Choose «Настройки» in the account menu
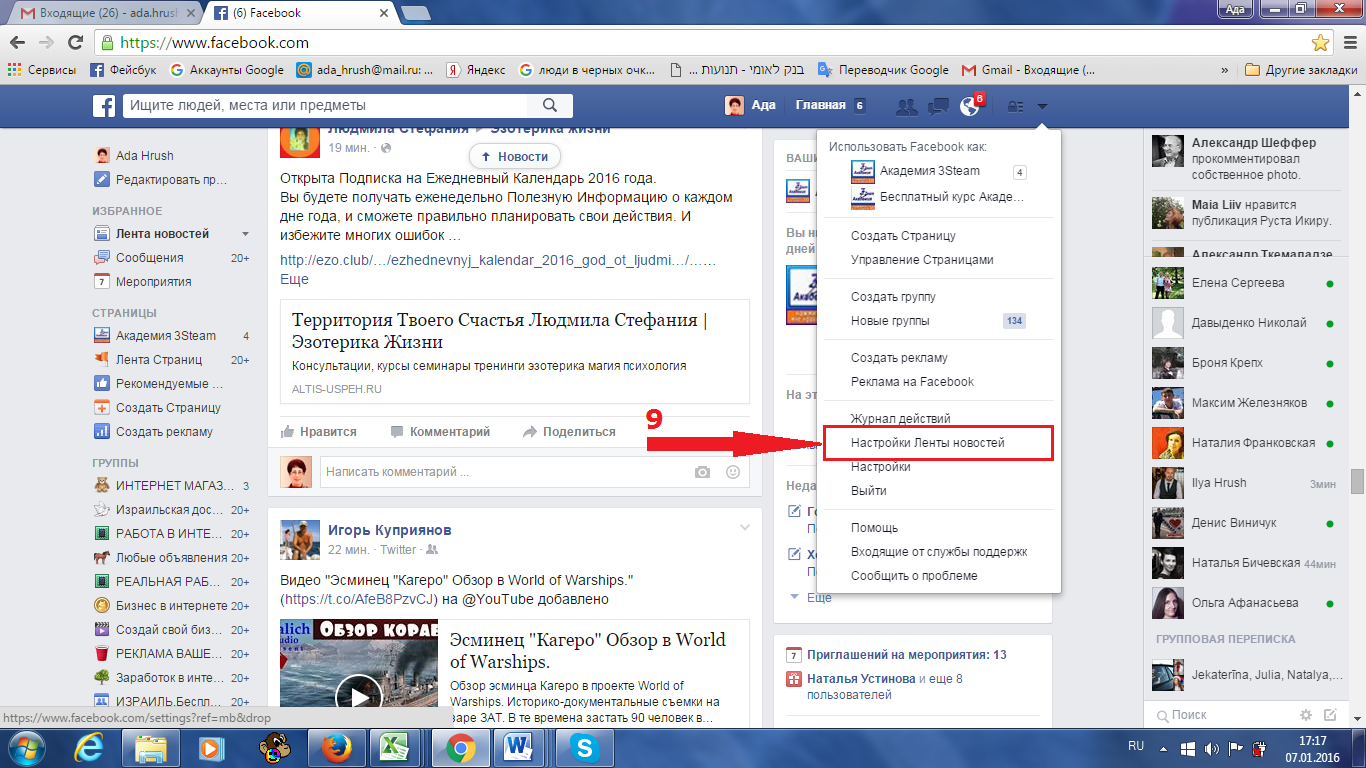 click(x=881, y=467)
